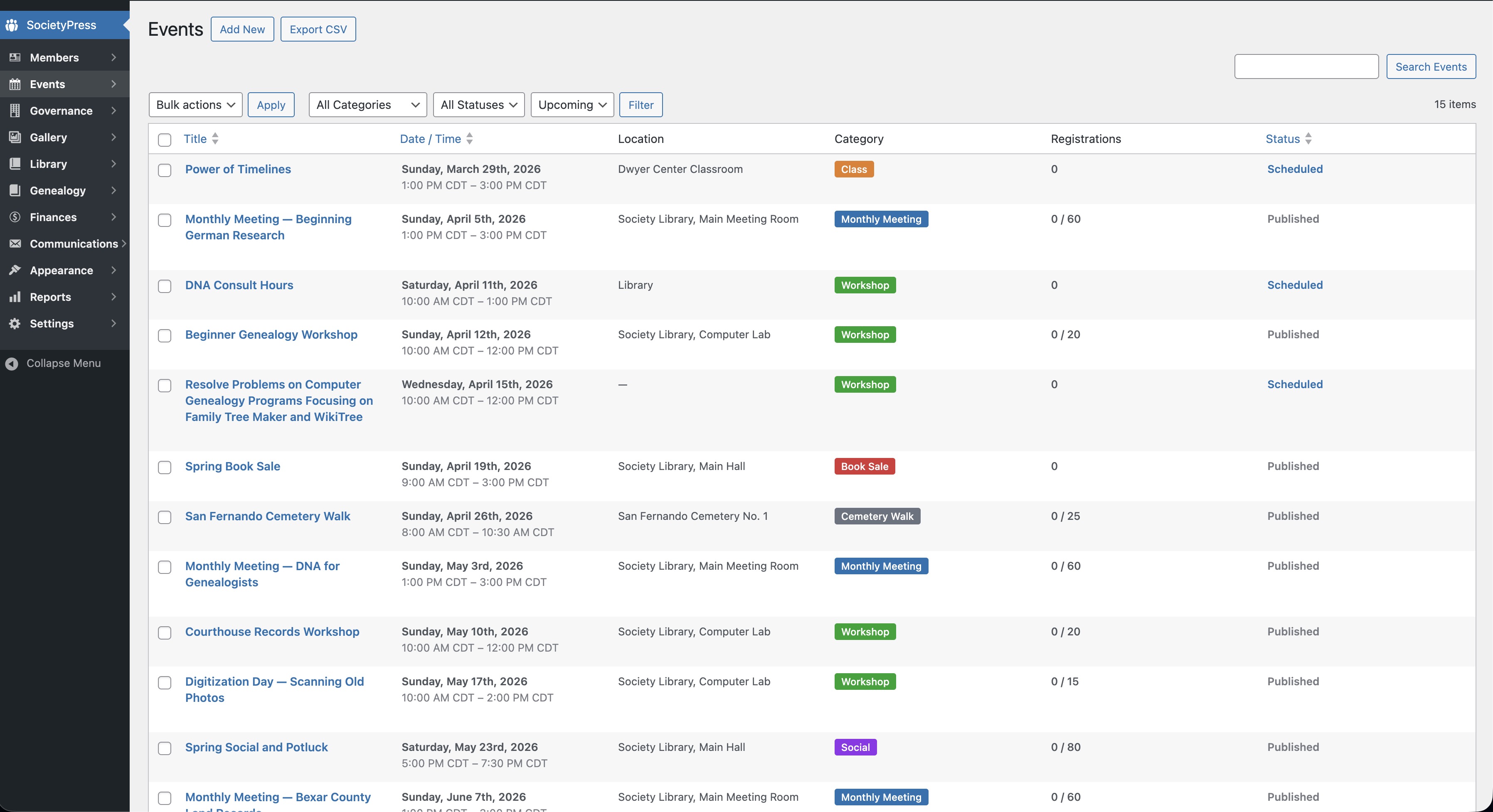Open the Bulk actions dropdown

click(x=195, y=105)
